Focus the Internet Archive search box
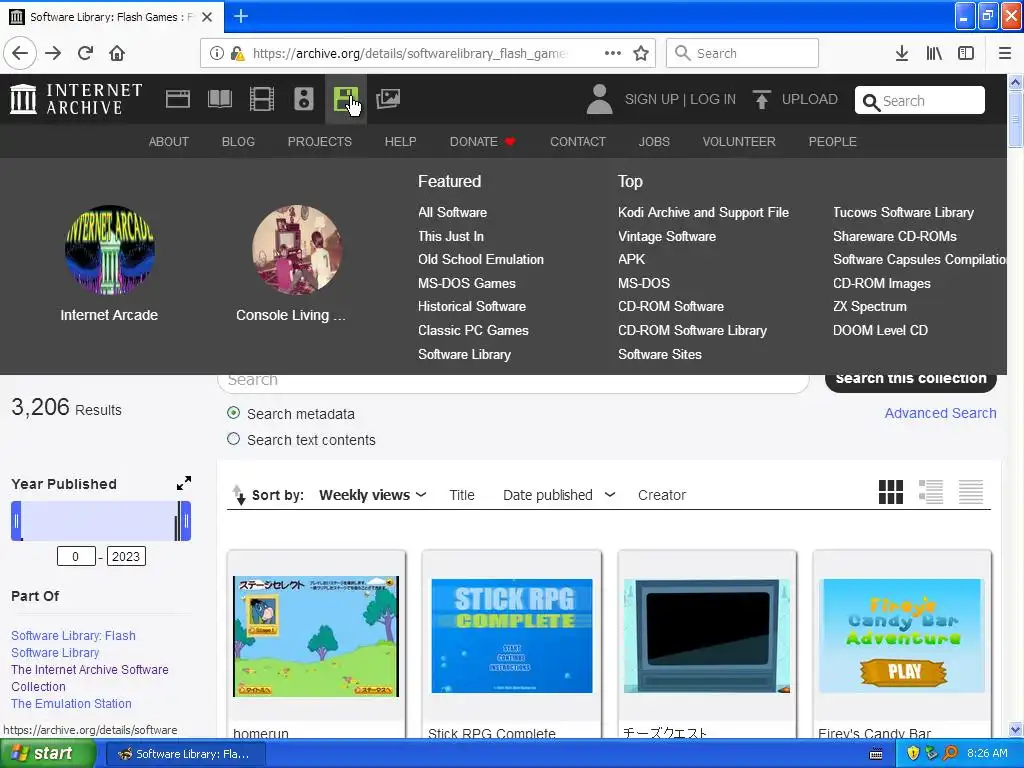This screenshot has width=1024, height=768. coord(920,101)
